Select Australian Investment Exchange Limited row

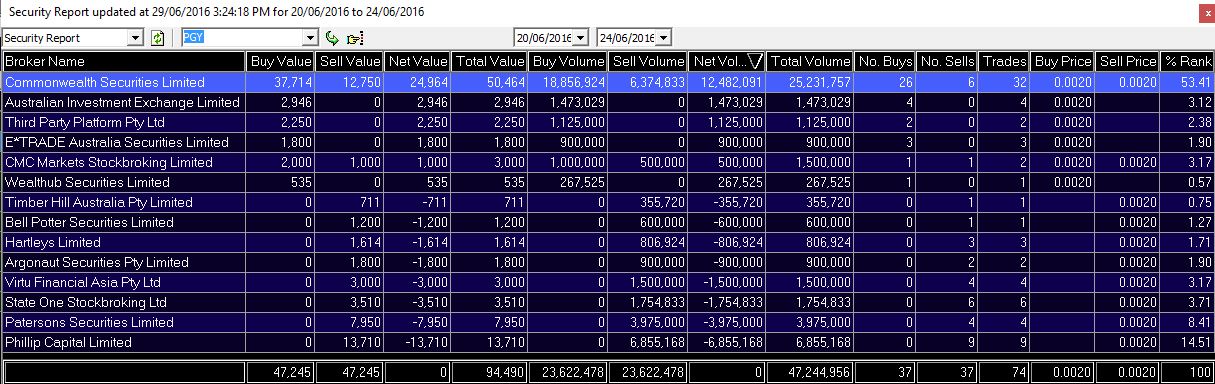(607, 102)
